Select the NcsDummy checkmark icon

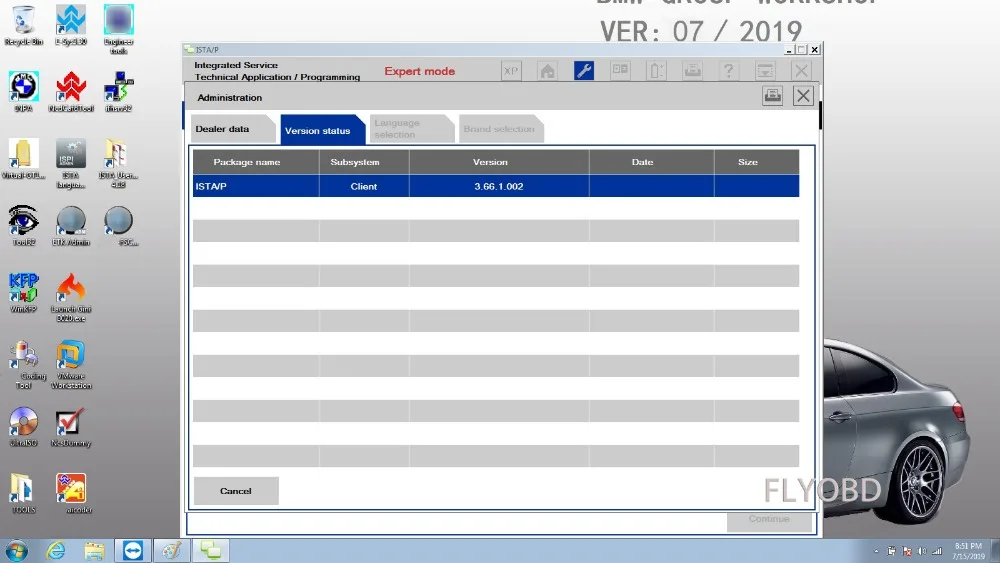coord(71,427)
